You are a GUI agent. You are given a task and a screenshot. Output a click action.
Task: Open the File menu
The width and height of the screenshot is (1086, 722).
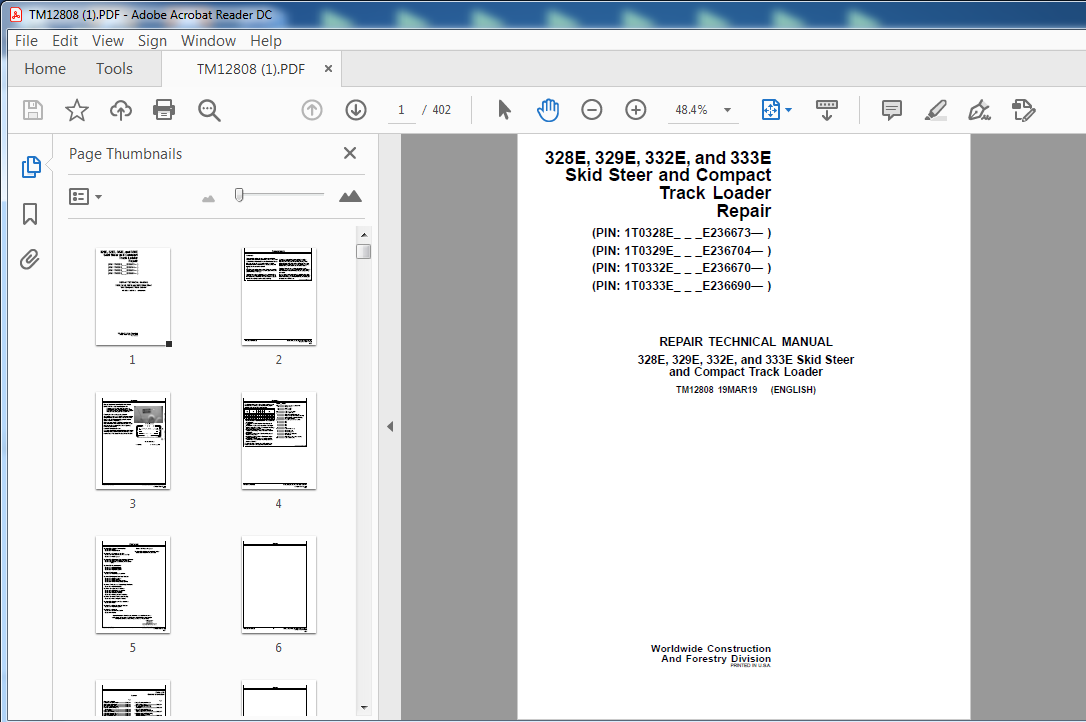tap(26, 41)
